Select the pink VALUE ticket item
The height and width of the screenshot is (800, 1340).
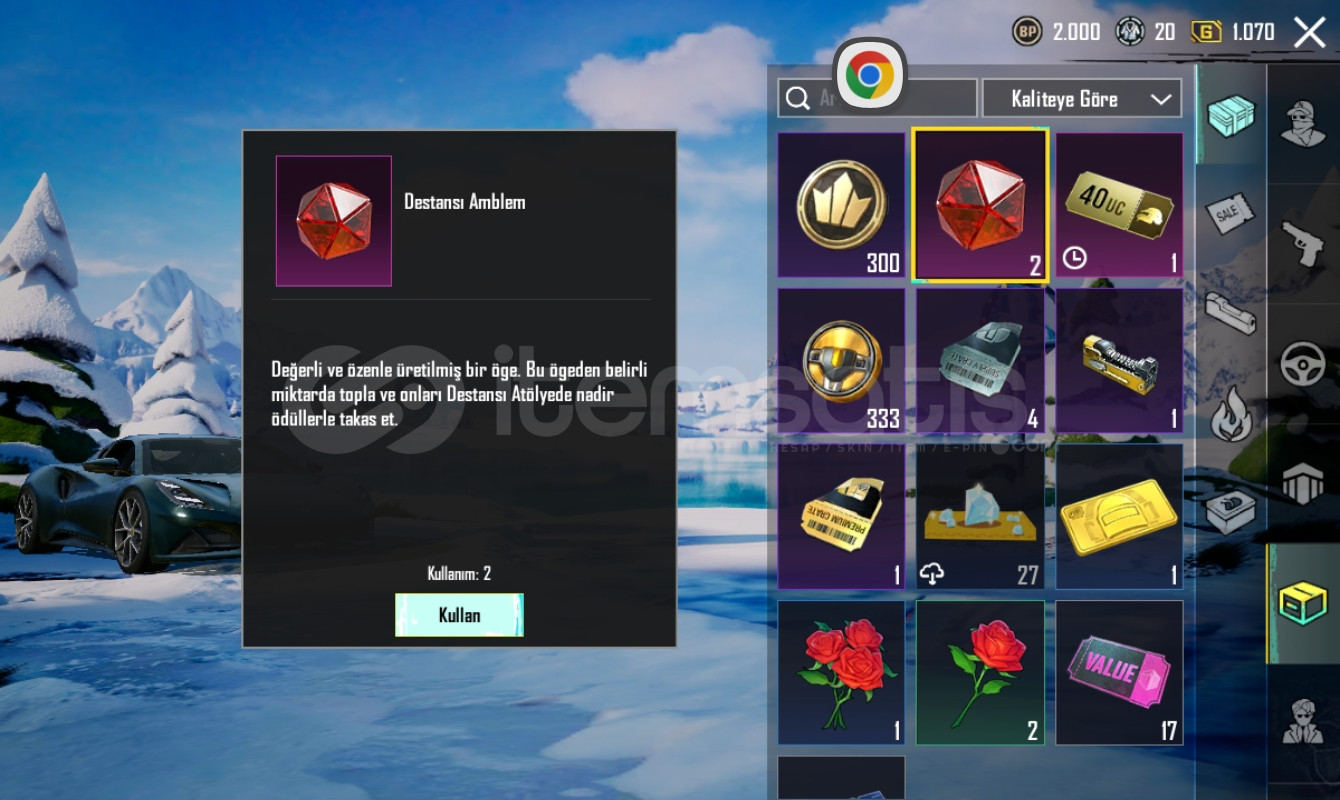1119,672
